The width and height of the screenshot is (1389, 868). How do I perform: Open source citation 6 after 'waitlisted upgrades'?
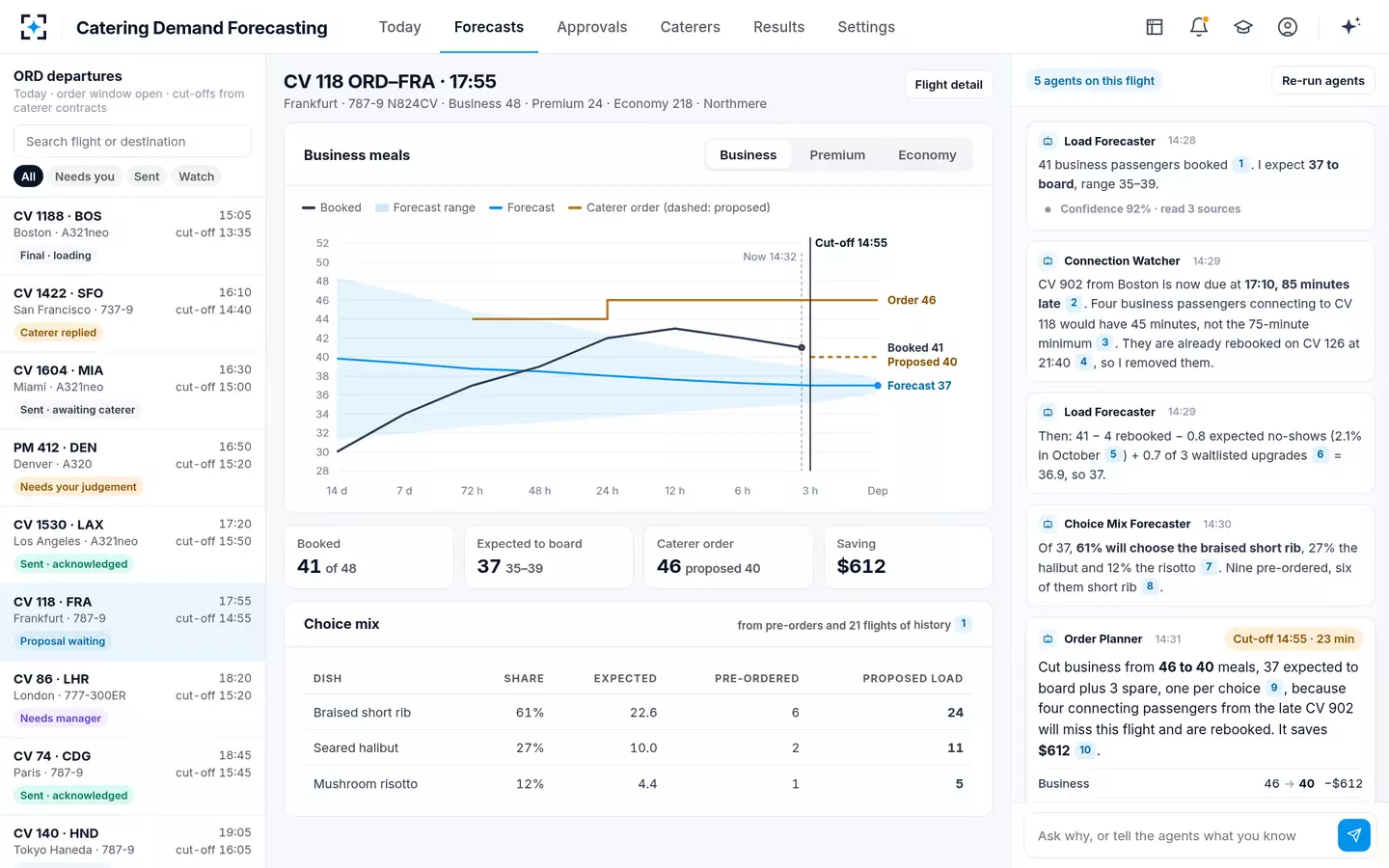[1321, 454]
